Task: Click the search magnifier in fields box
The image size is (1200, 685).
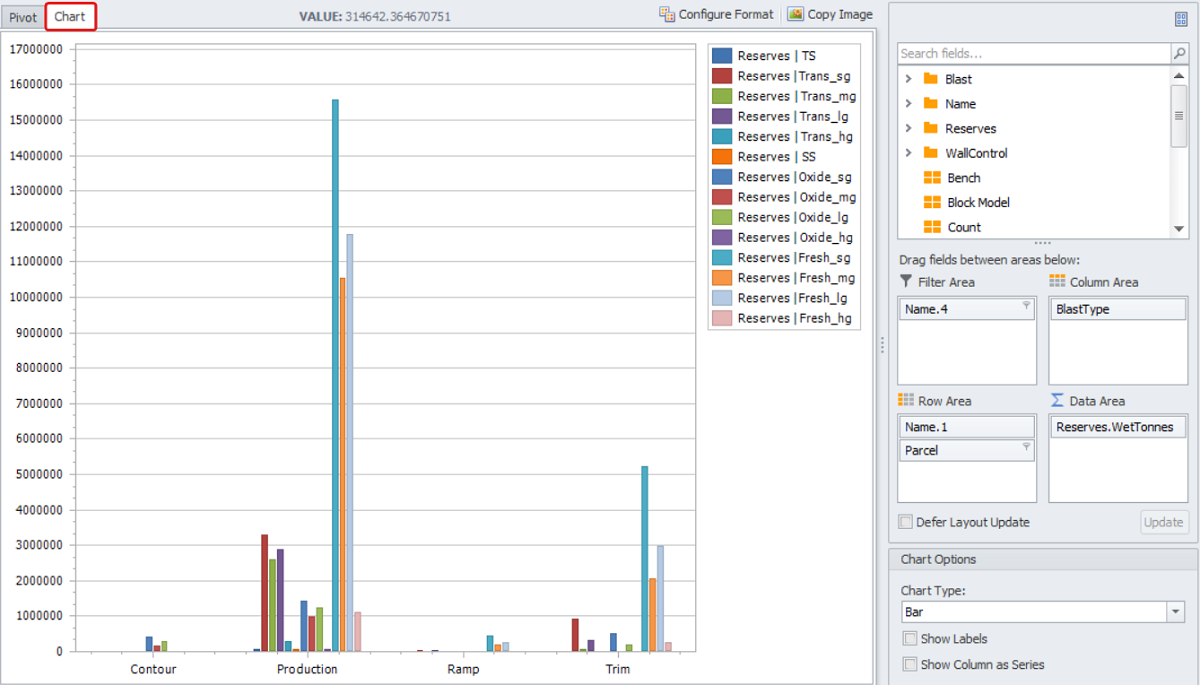Action: [x=1180, y=53]
